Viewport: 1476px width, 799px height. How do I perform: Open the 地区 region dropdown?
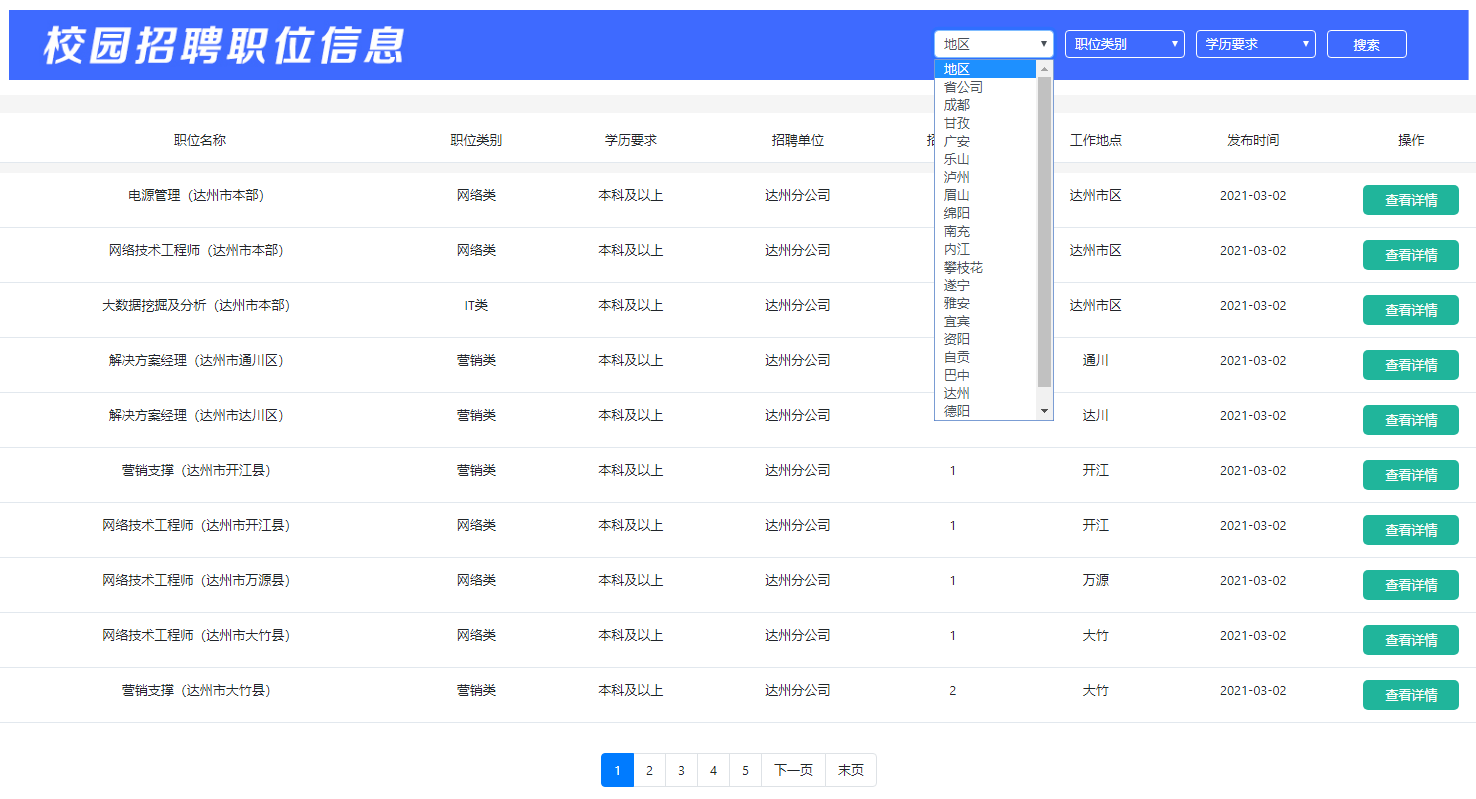(994, 44)
